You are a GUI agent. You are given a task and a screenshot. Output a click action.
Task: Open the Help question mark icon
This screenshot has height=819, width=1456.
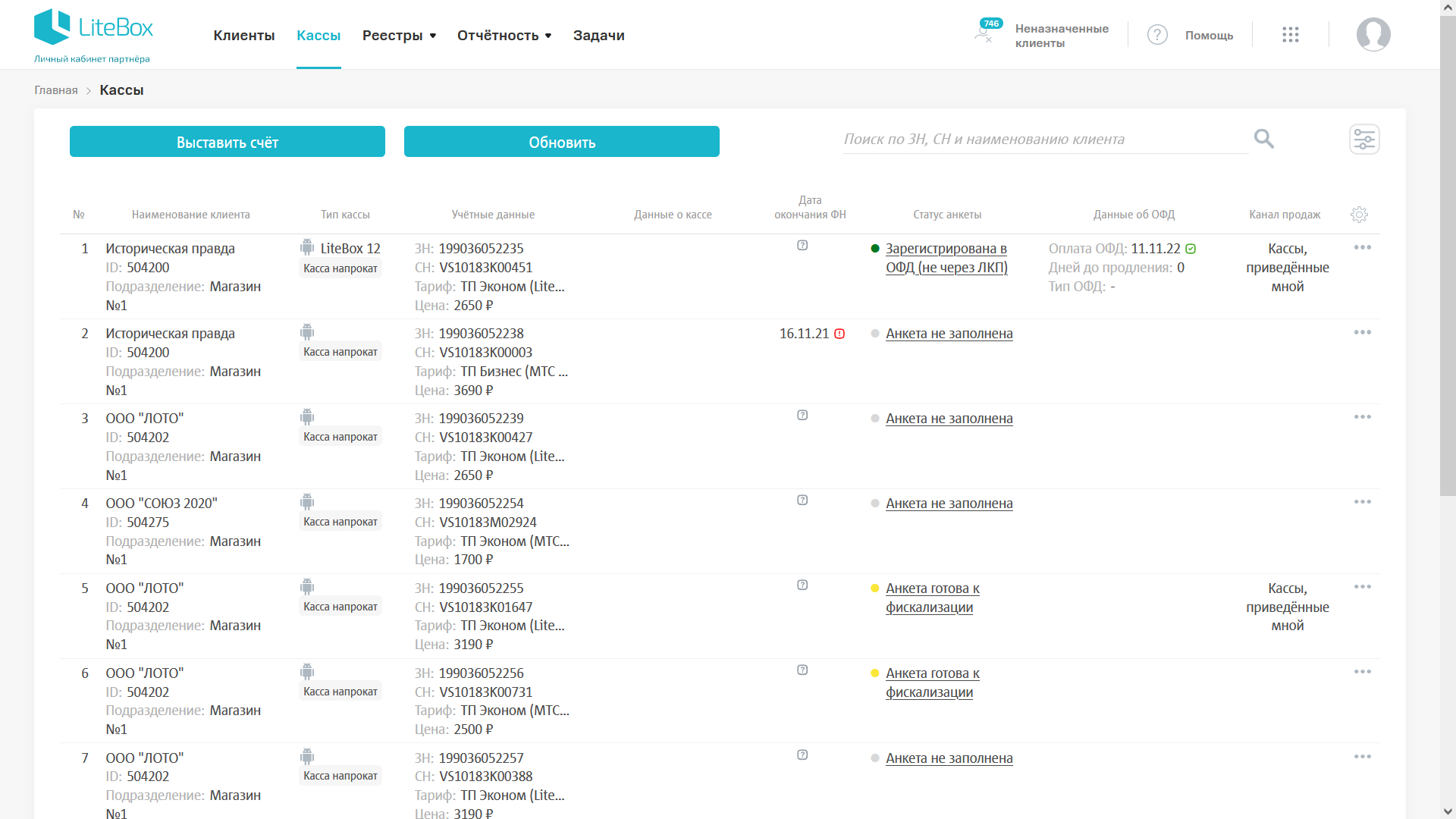(x=1157, y=35)
